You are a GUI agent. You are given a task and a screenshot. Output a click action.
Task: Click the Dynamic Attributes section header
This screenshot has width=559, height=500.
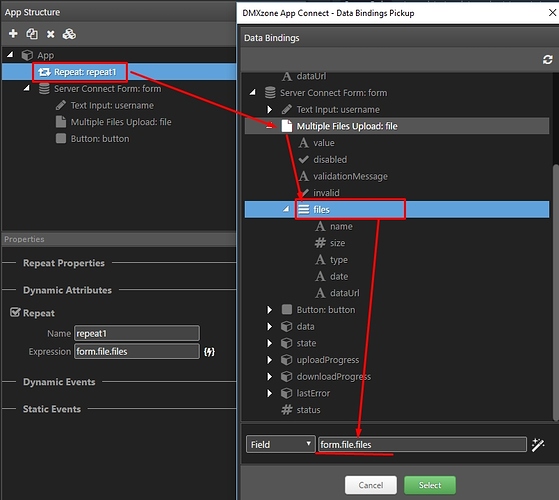click(x=67, y=290)
